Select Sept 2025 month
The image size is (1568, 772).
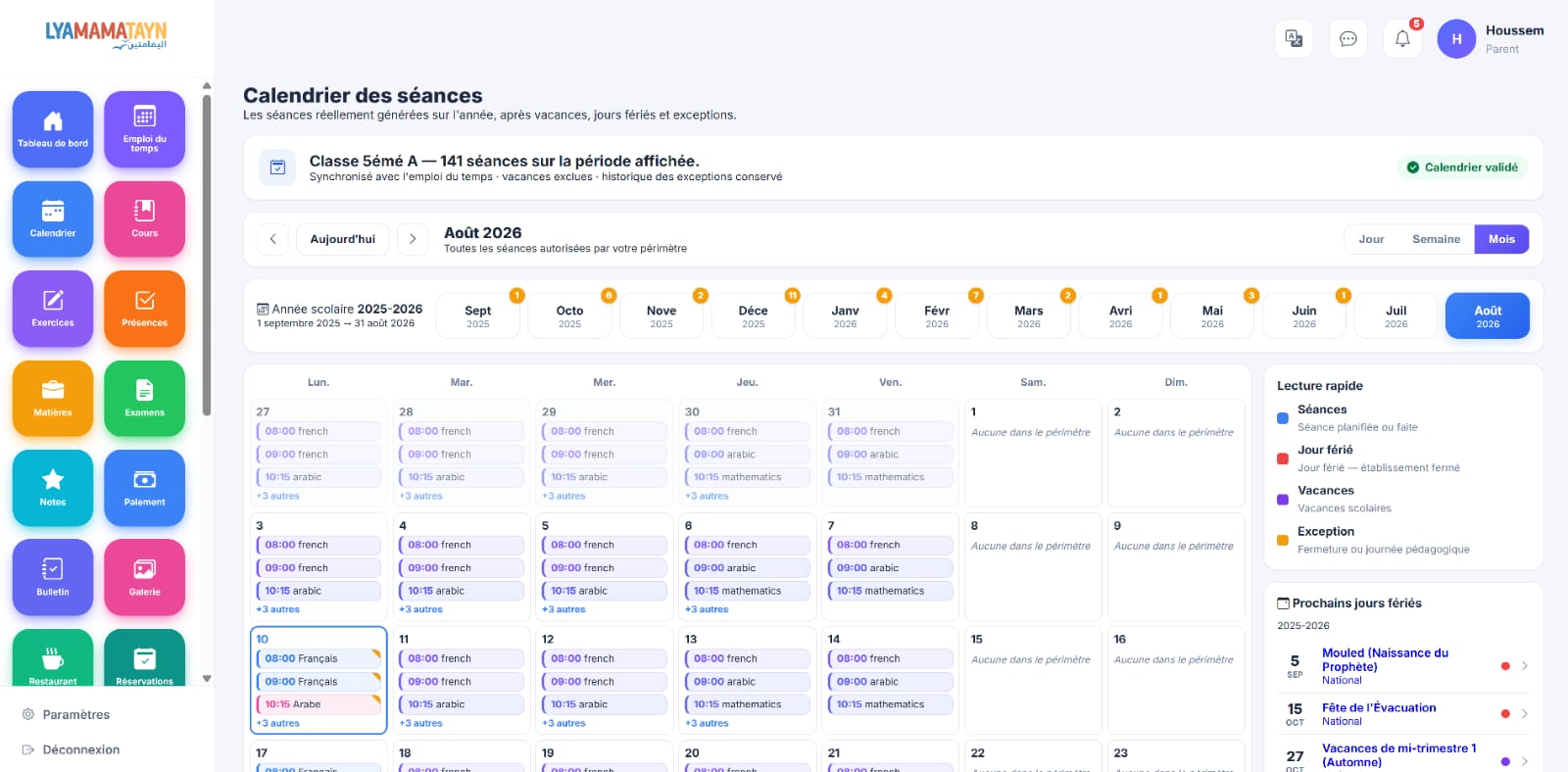[x=478, y=316]
